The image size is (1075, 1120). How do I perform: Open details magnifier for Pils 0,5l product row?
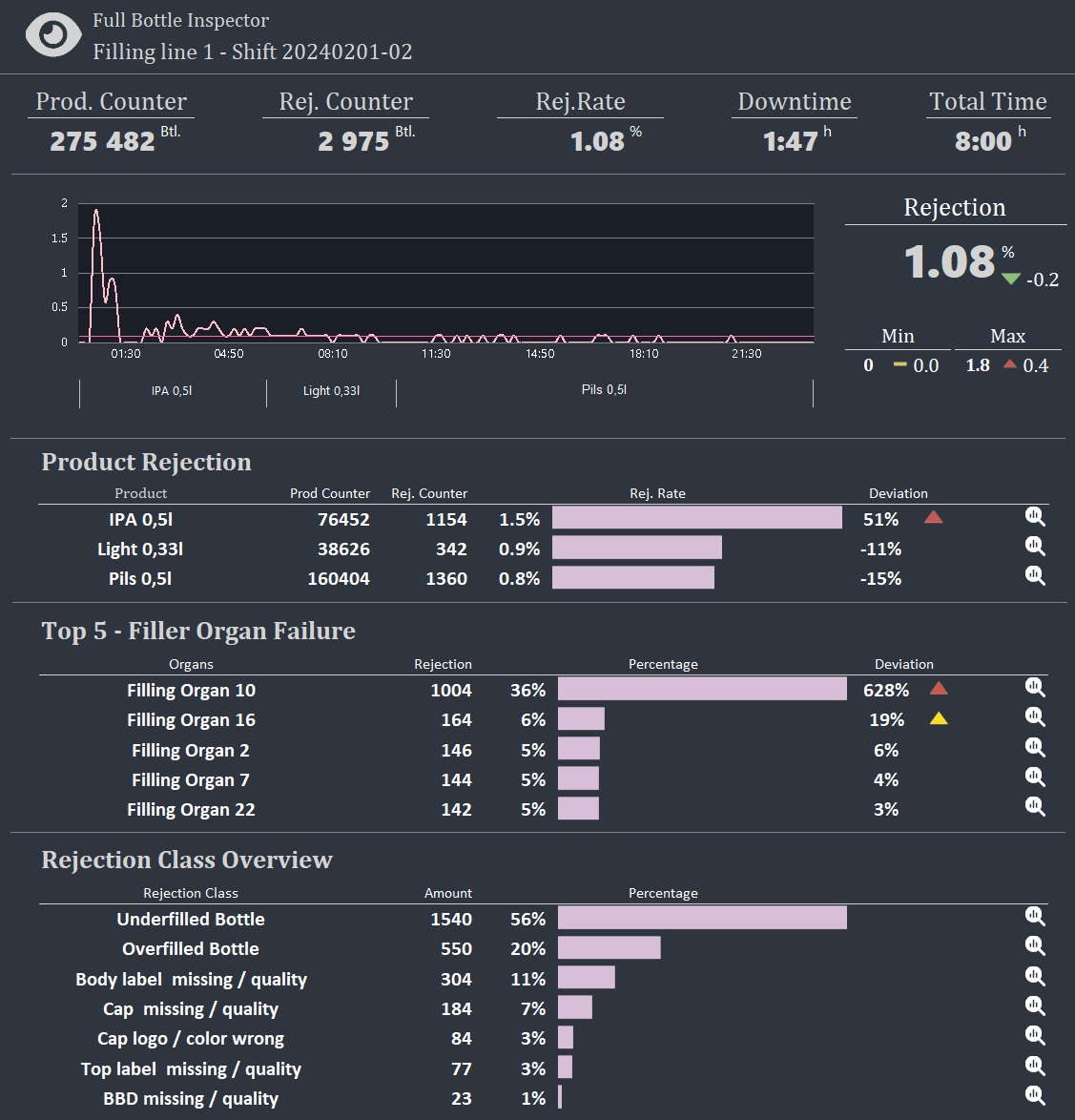click(x=1035, y=575)
